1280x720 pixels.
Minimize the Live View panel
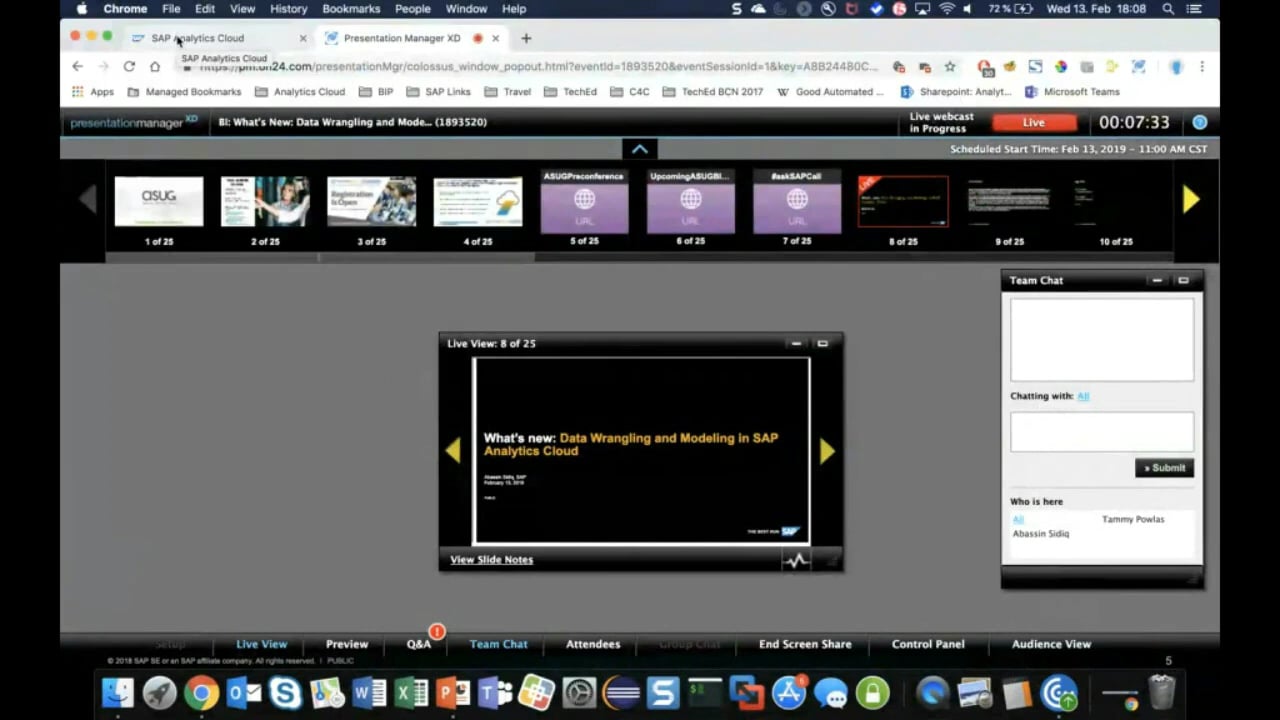(x=796, y=344)
